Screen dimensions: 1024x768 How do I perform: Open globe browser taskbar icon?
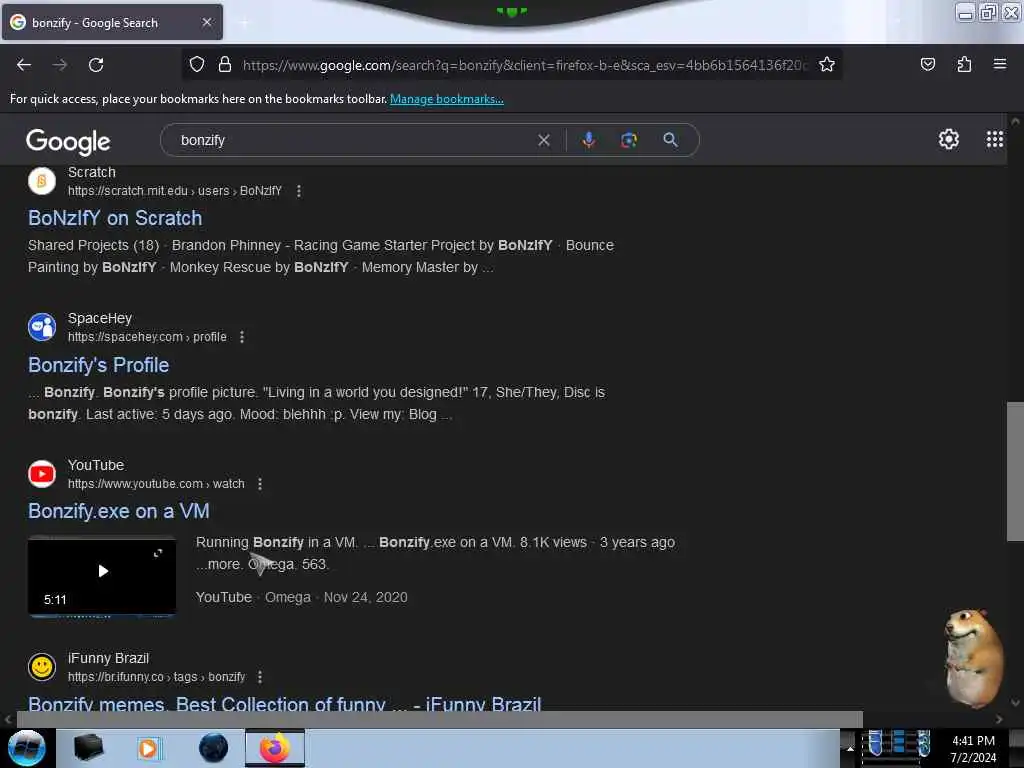tap(214, 748)
